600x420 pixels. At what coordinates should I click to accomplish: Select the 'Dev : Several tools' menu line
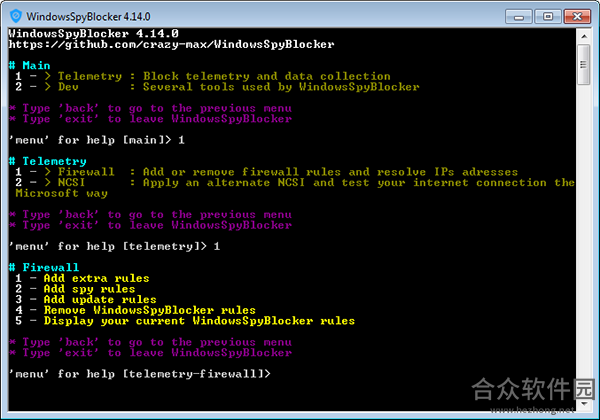tap(217, 87)
